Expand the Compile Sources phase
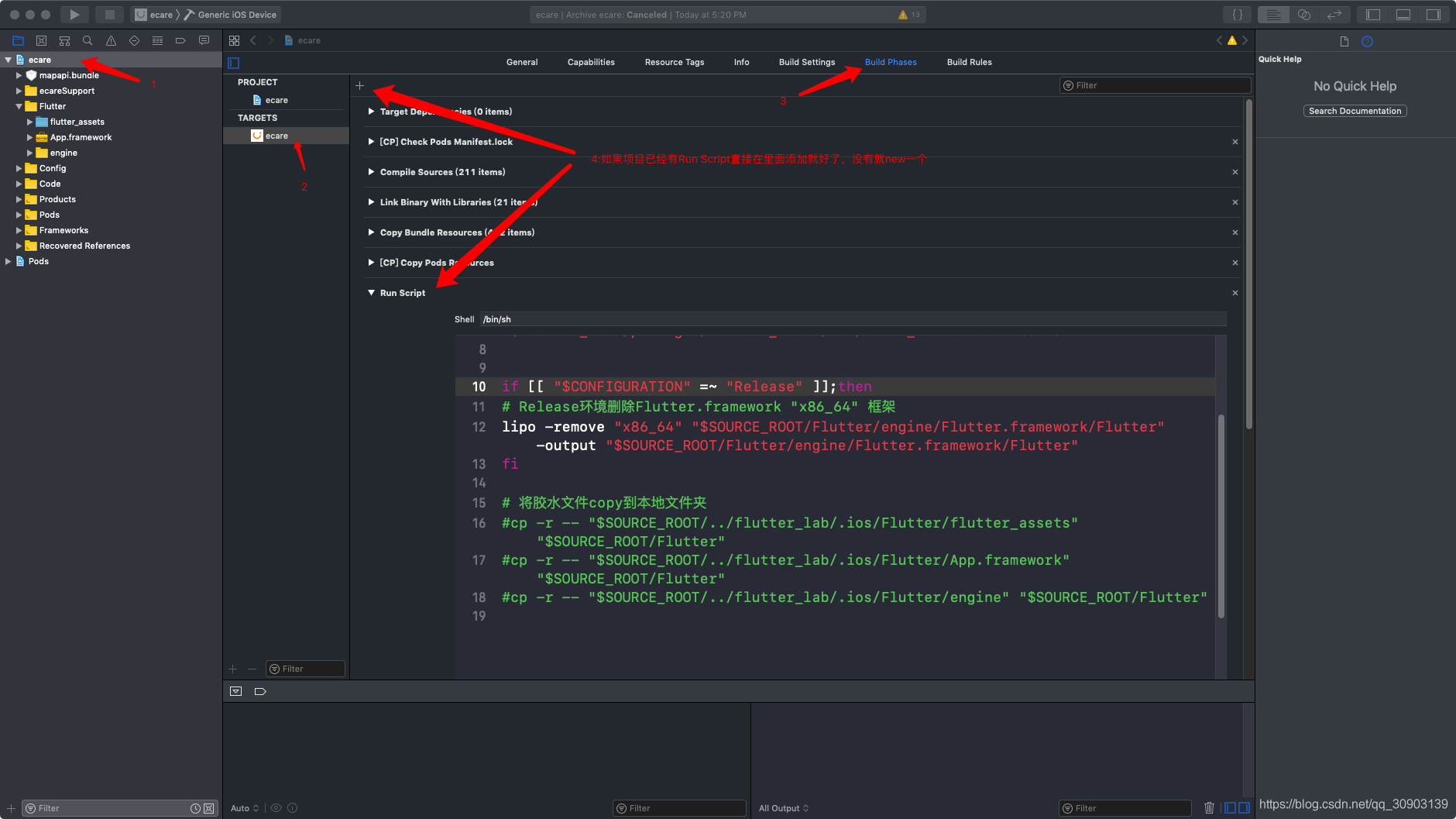Screen dimensions: 1456x819 (x=371, y=172)
